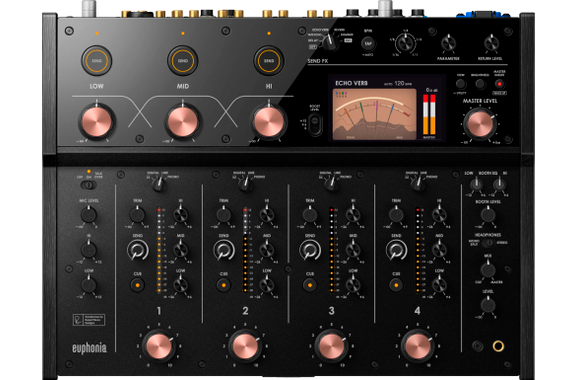This screenshot has width=576, height=380.
Task: Click the beat fraction selector knob
Action: tap(405, 43)
